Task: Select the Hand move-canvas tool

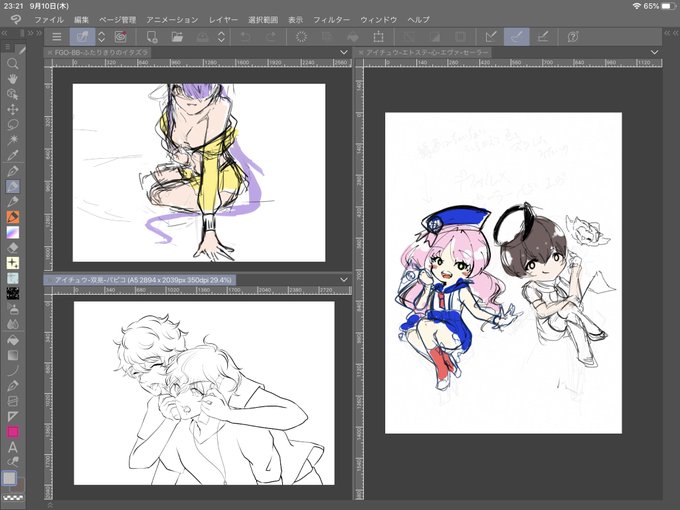Action: click(13, 79)
